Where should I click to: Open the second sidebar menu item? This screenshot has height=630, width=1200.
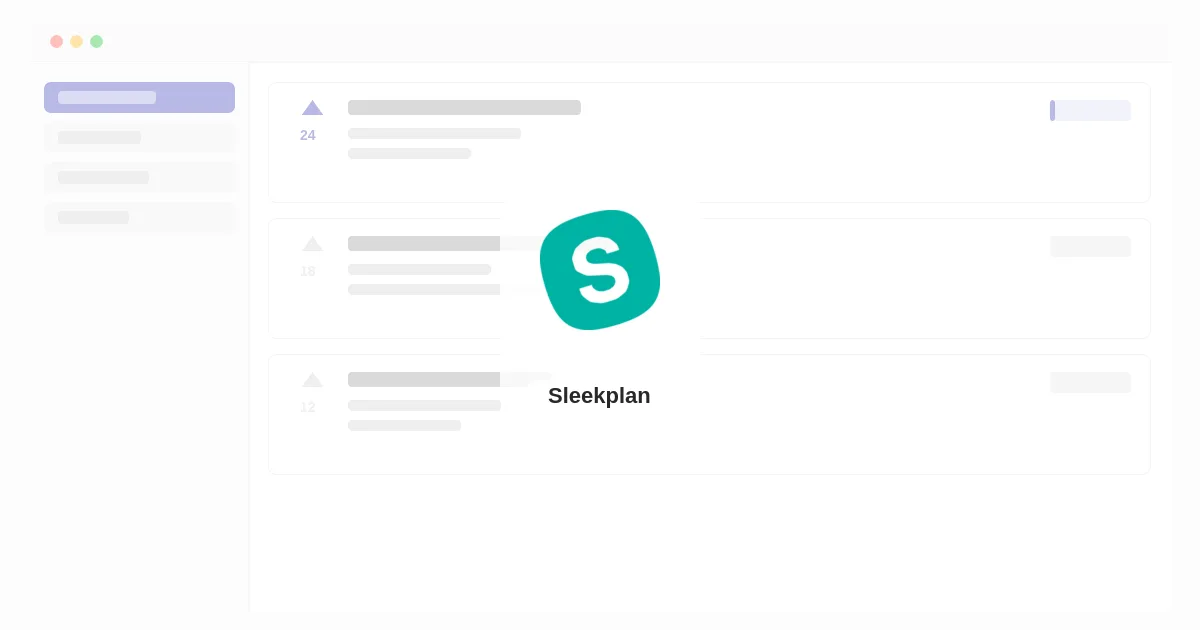click(139, 137)
